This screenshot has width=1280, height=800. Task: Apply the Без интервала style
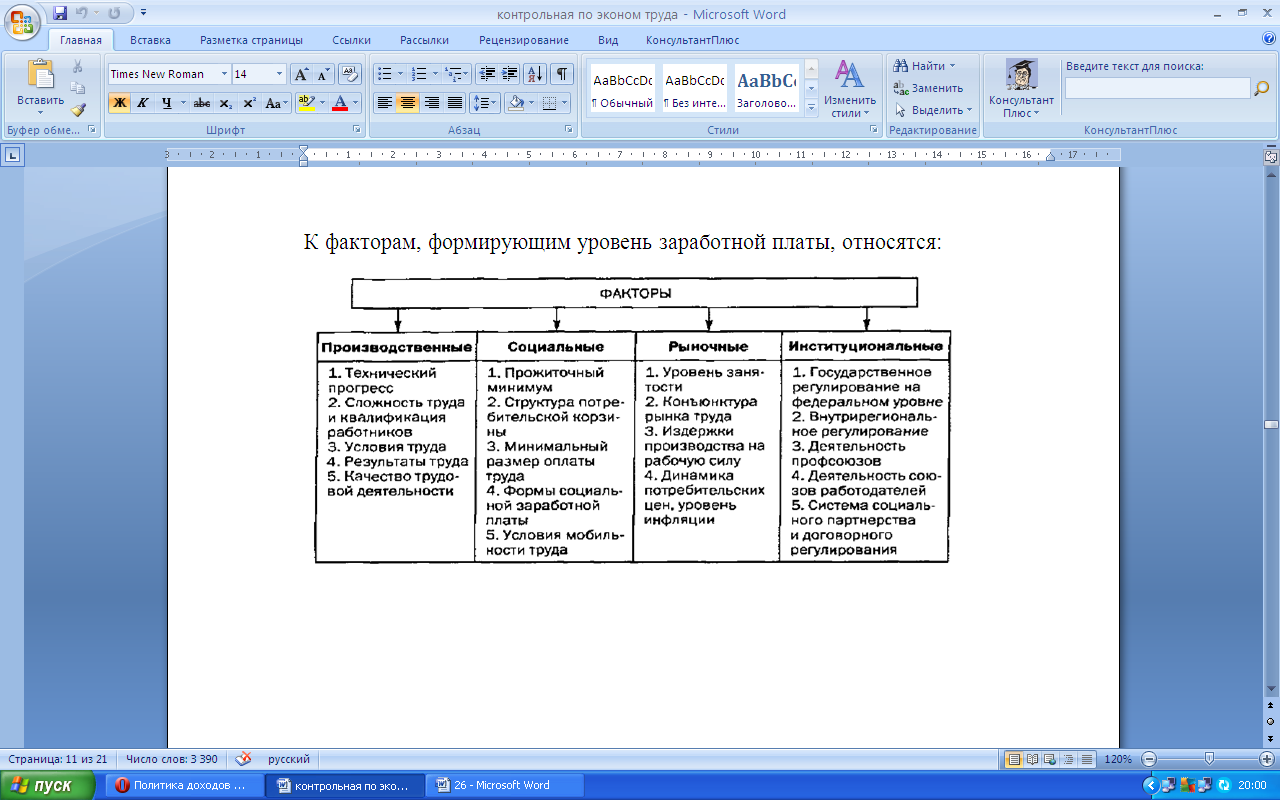tap(694, 88)
